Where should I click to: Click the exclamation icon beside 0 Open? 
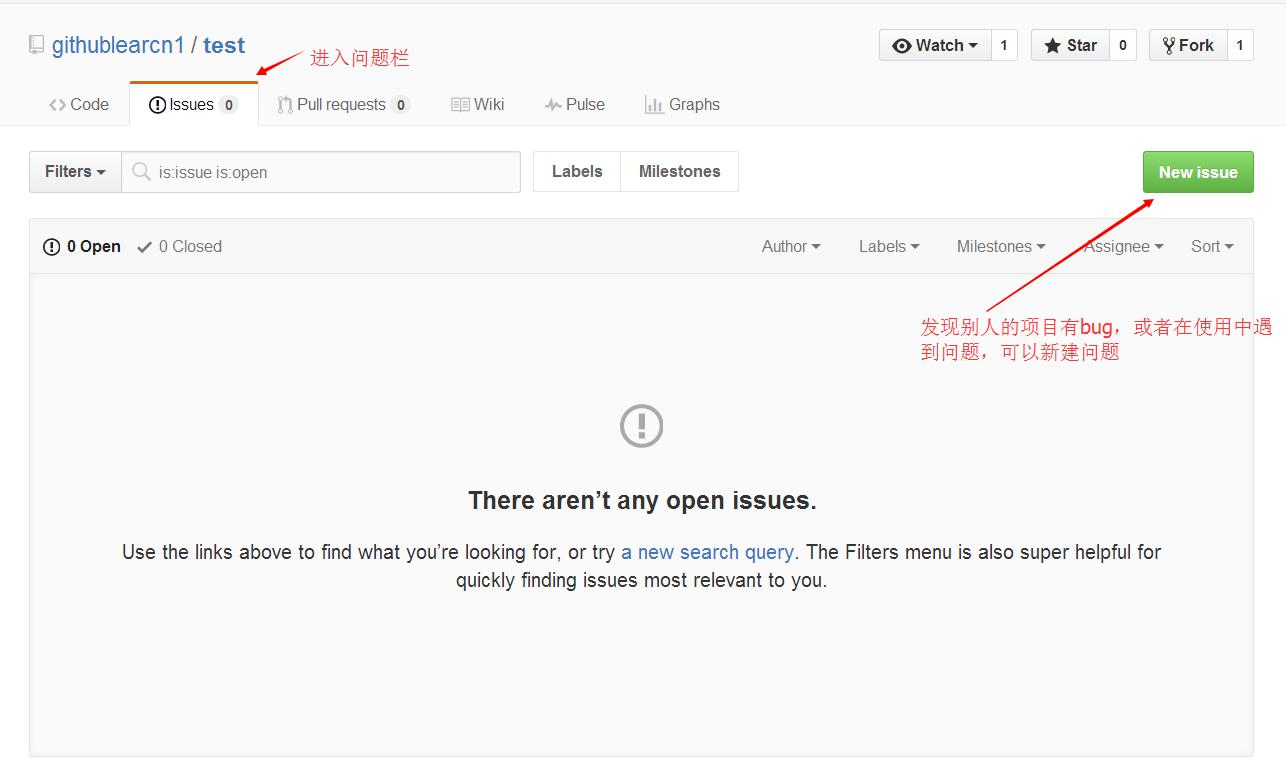[51, 246]
